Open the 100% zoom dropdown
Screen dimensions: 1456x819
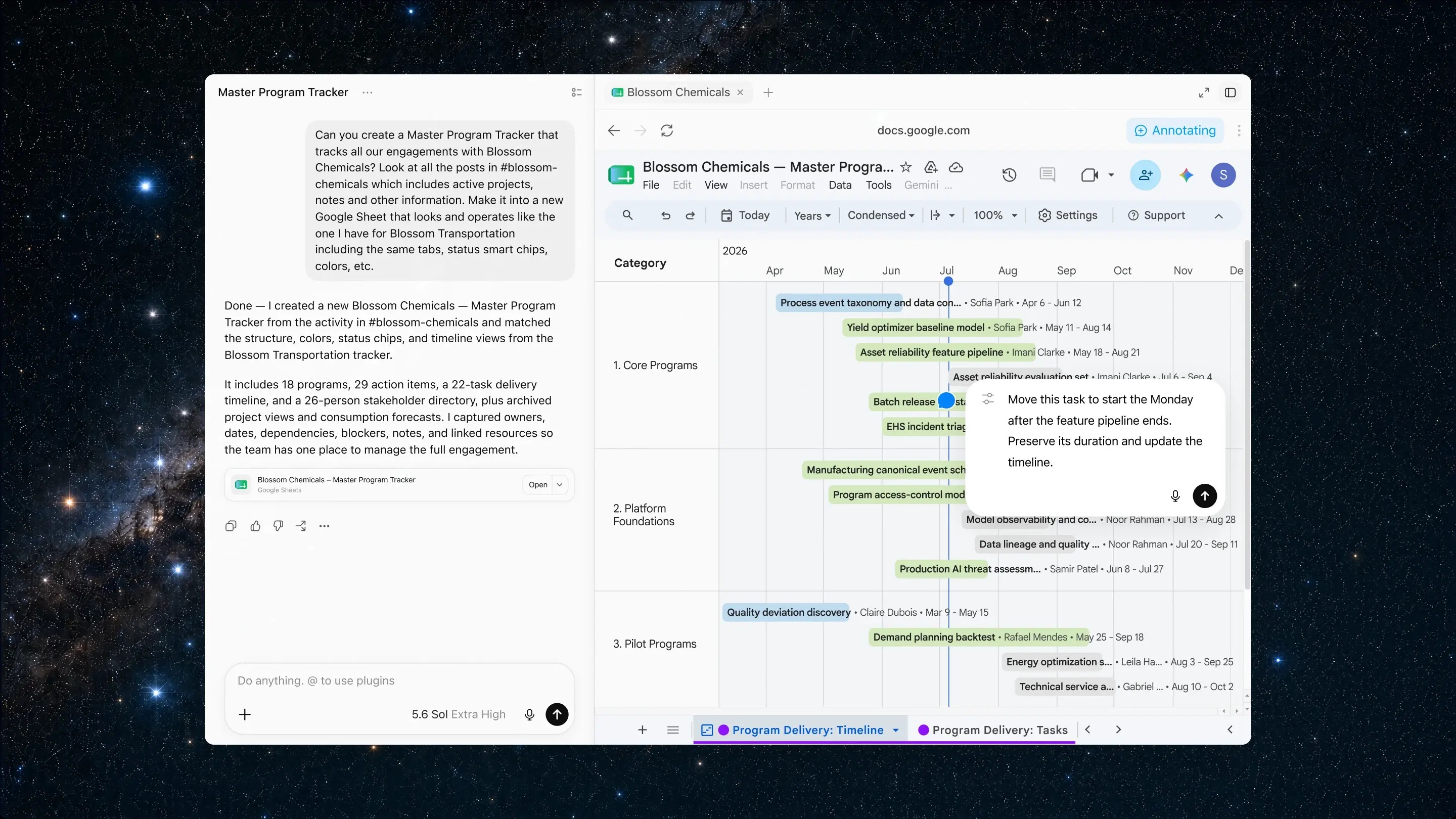tap(995, 215)
